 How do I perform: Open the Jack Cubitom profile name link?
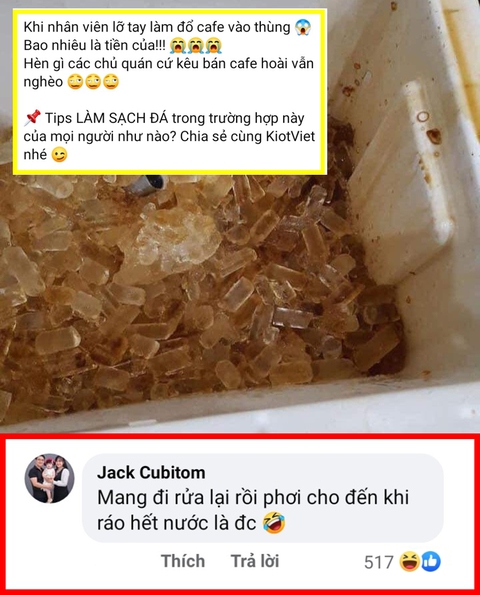[x=151, y=473]
